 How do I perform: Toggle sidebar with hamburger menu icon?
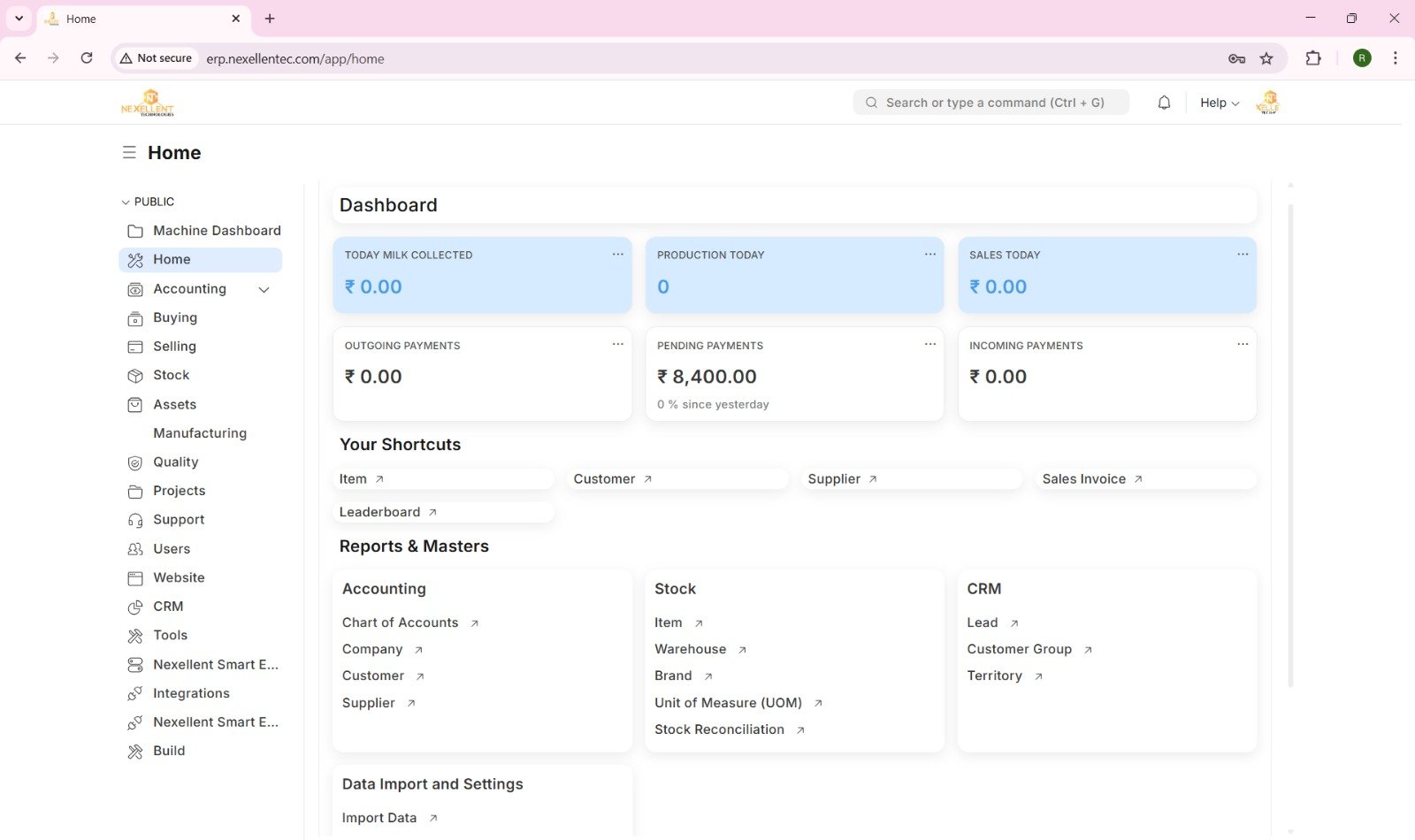pos(129,152)
